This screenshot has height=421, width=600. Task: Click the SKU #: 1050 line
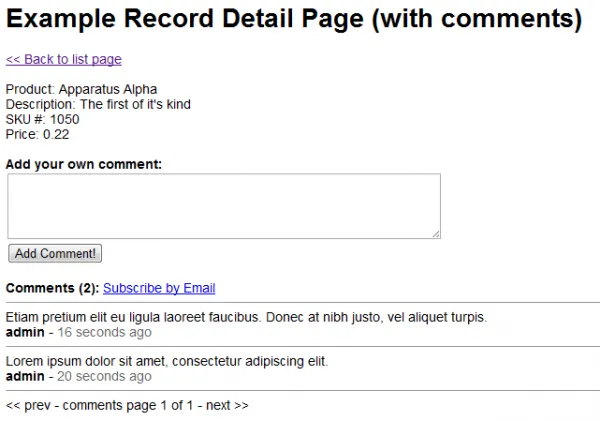click(43, 119)
